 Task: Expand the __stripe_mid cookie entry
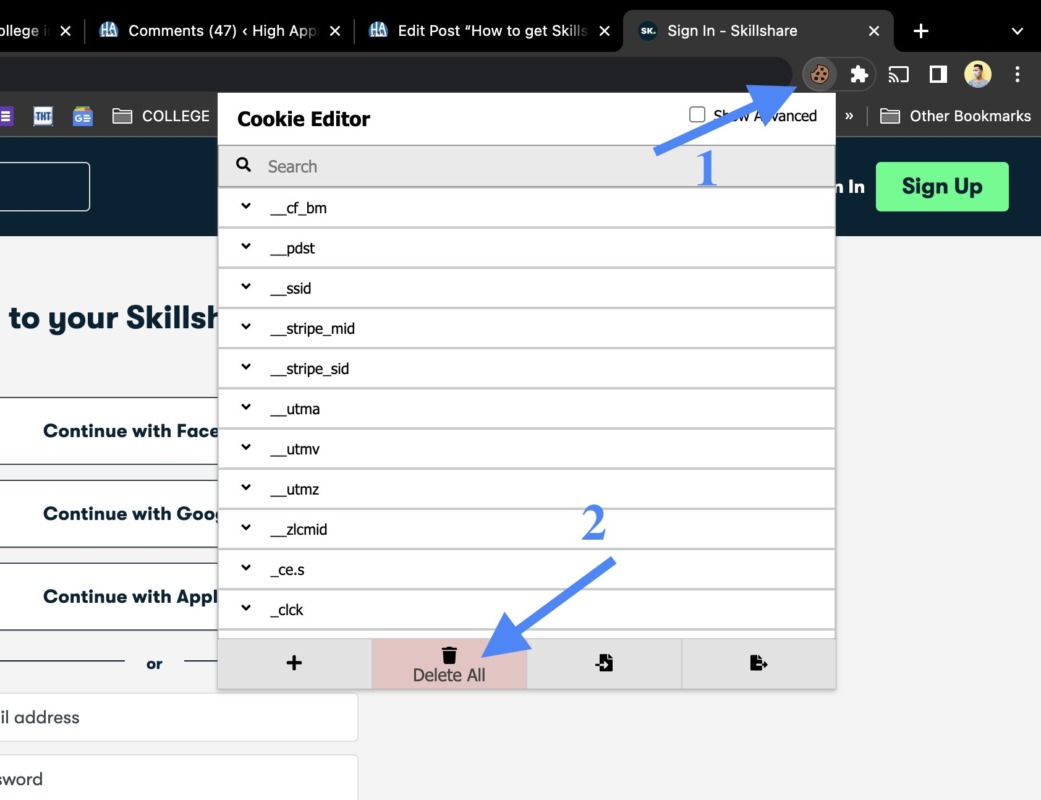[x=245, y=328]
